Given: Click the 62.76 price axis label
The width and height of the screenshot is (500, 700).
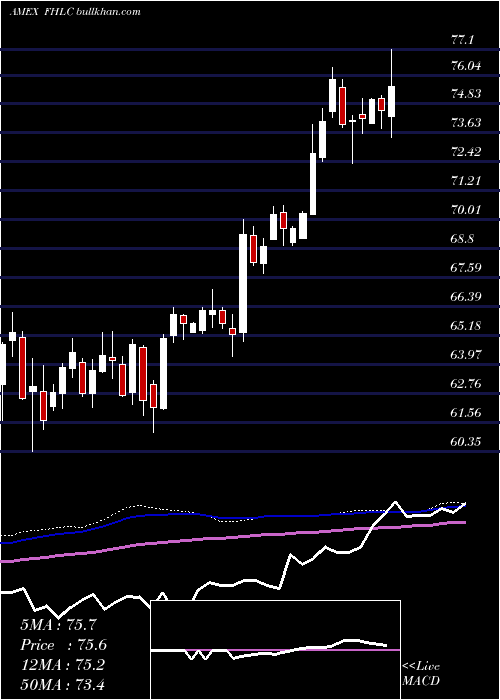Looking at the screenshot, I should (466, 383).
